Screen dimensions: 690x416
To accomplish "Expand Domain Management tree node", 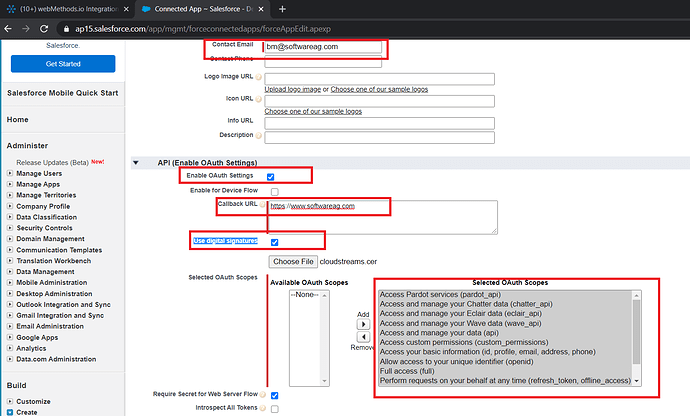I will [x=10, y=239].
